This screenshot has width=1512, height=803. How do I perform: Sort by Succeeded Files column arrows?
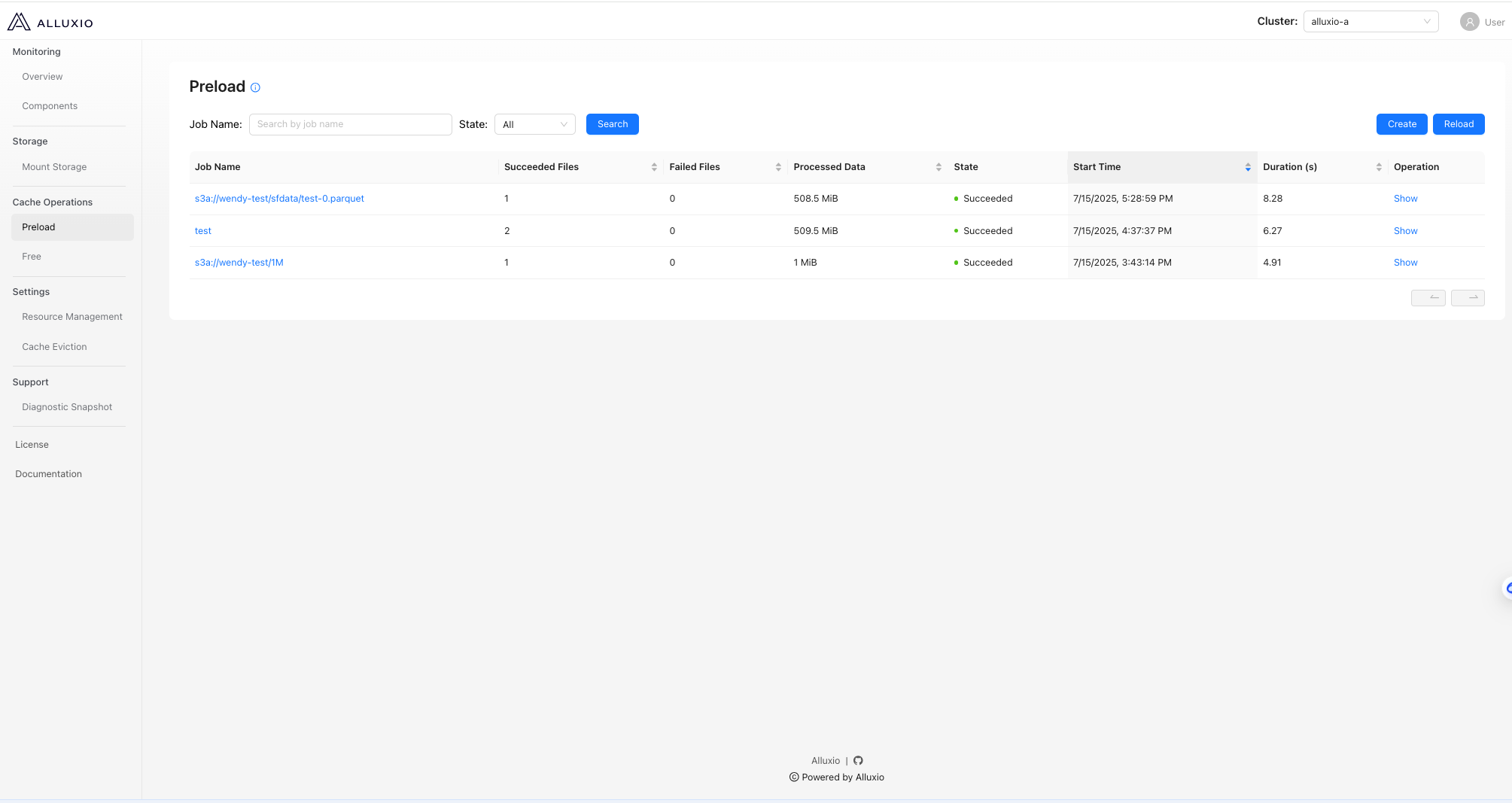pos(654,167)
